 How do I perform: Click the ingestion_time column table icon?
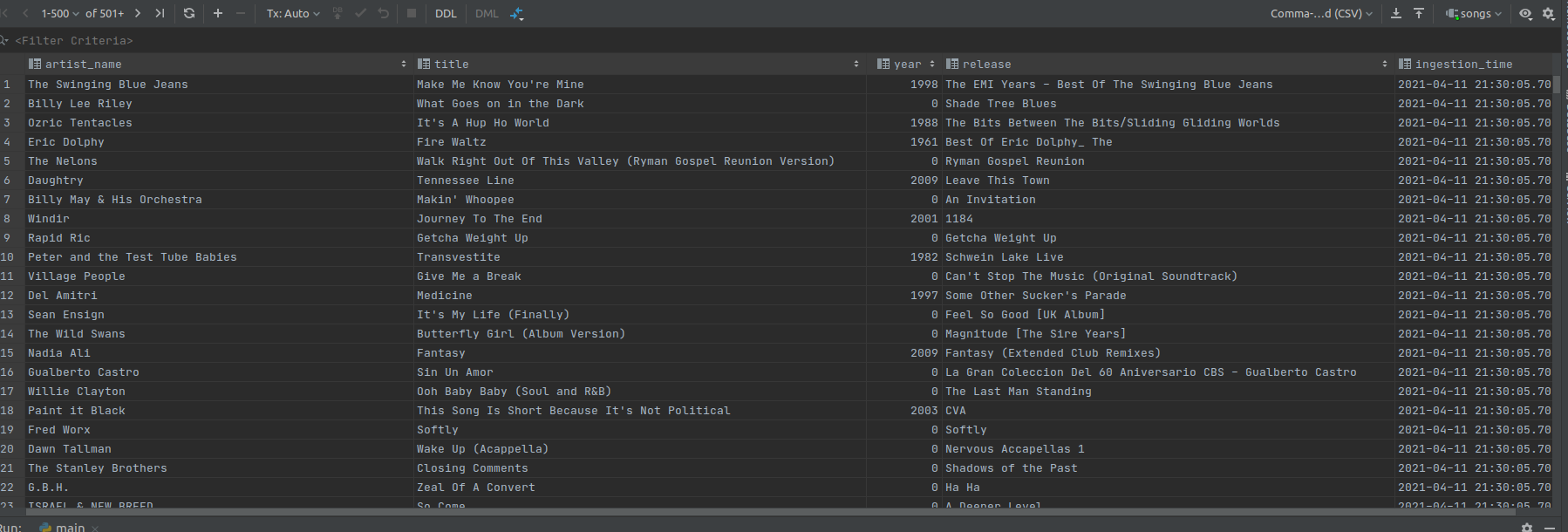[x=1405, y=64]
